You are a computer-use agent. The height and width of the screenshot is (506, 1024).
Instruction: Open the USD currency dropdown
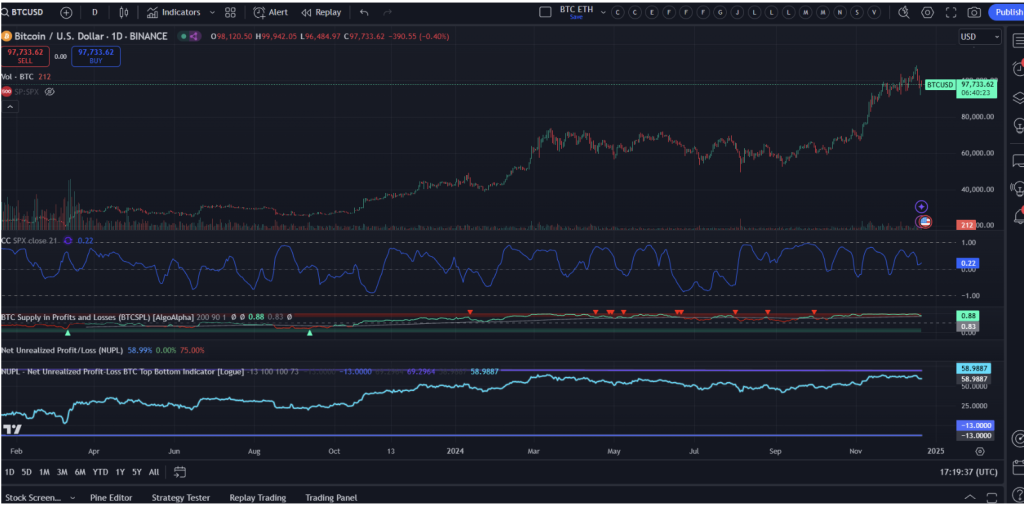tap(980, 36)
